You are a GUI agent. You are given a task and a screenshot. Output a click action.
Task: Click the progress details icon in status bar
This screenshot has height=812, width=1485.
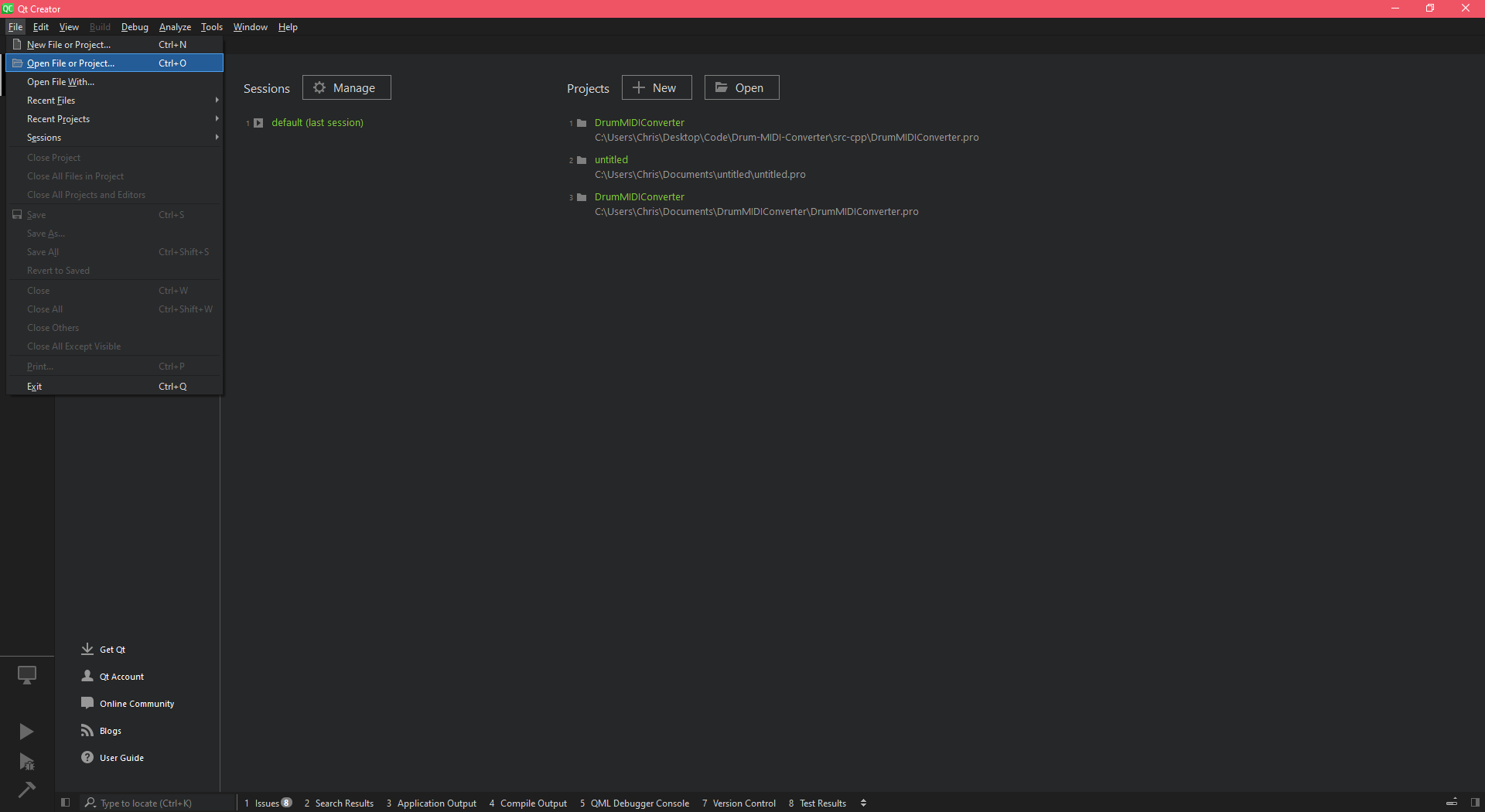[x=1452, y=802]
